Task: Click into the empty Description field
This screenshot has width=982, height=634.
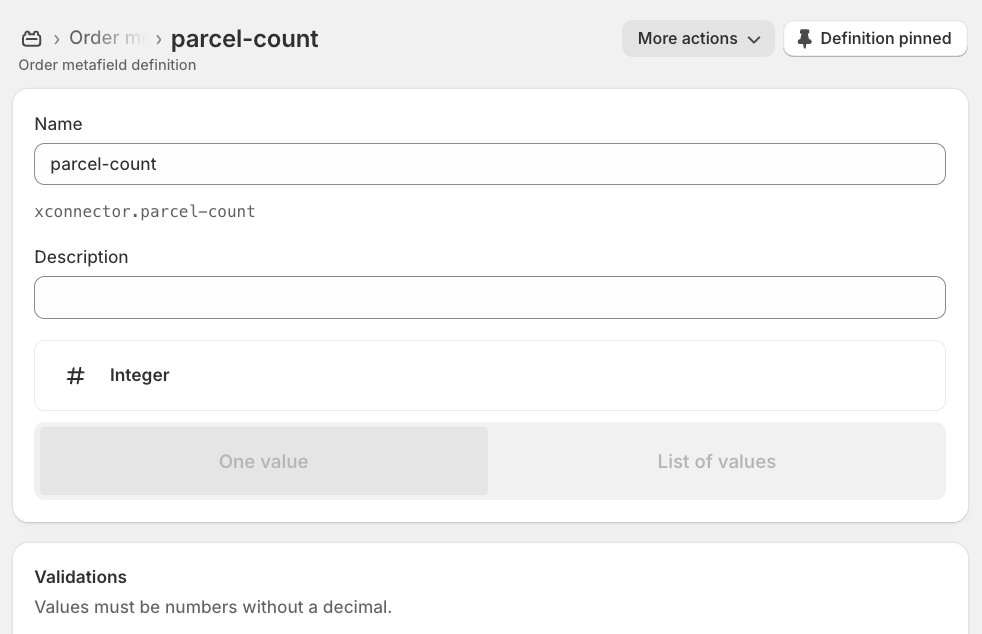Action: point(490,298)
